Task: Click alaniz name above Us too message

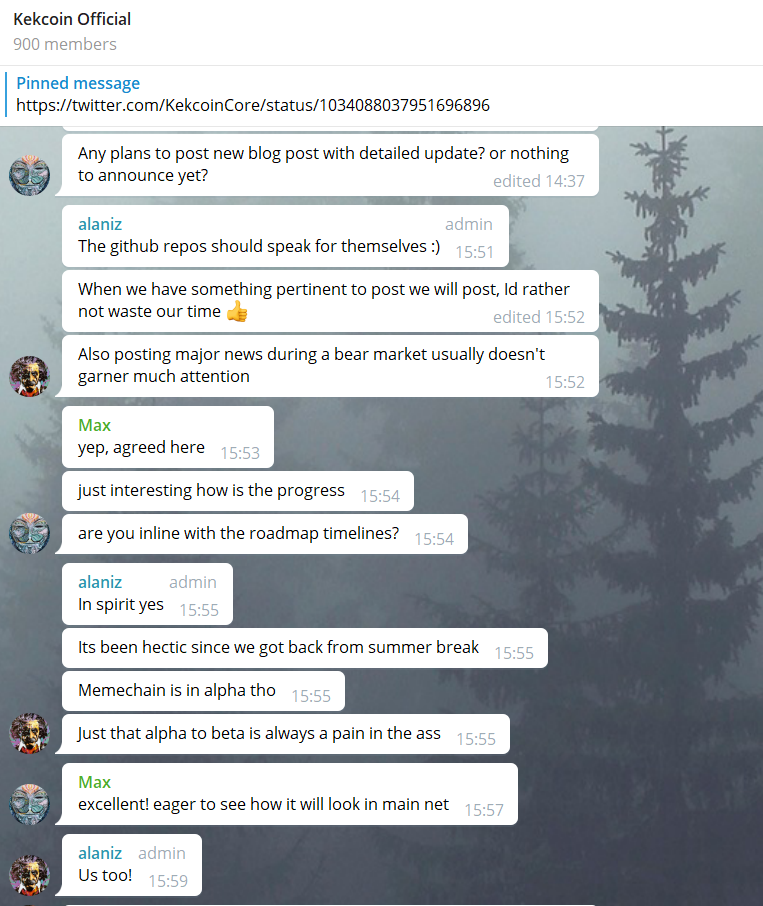Action: (x=100, y=853)
